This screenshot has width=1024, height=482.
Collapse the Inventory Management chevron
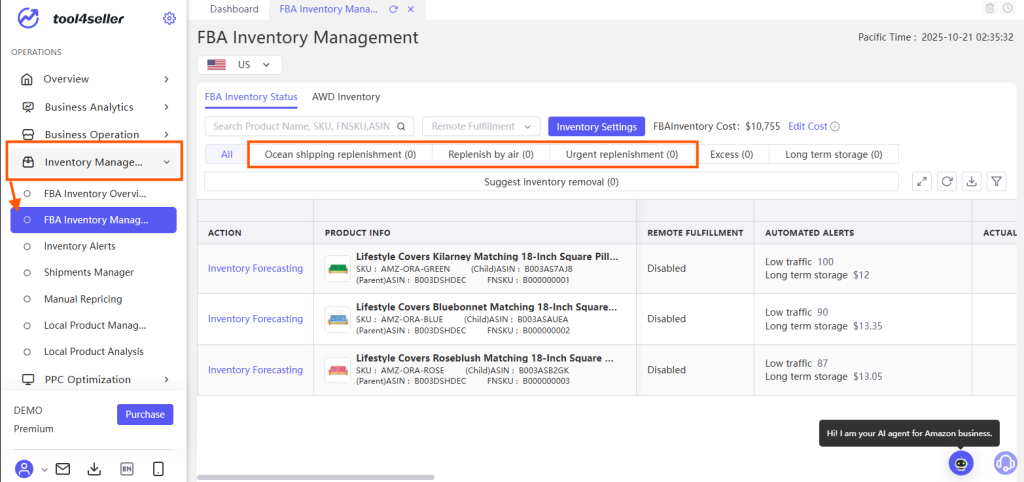[x=167, y=162]
